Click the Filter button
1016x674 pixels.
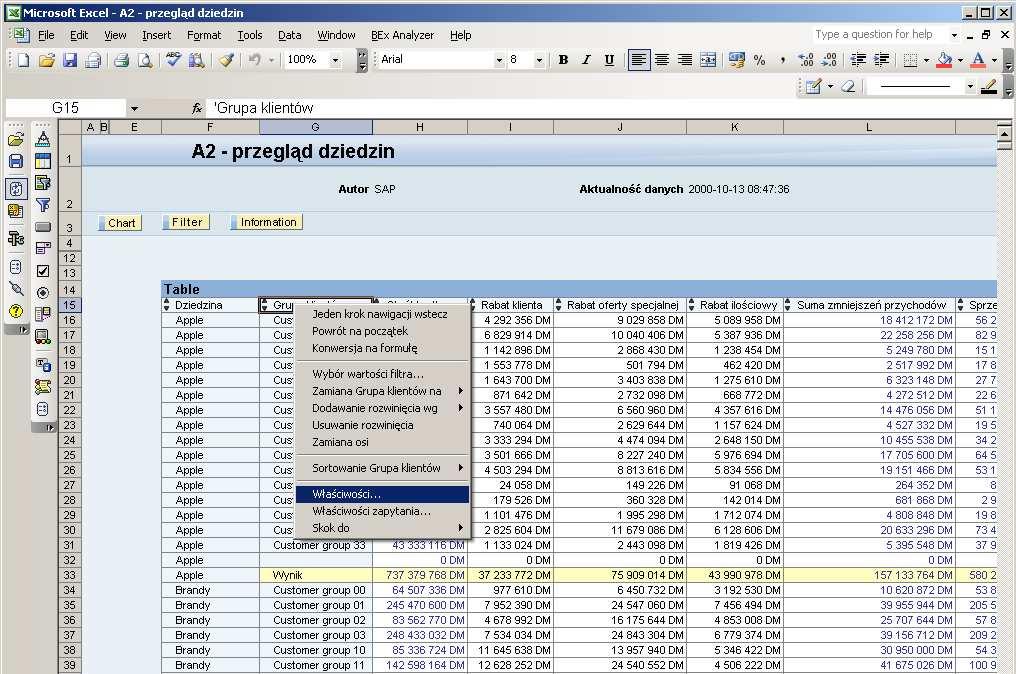(187, 222)
